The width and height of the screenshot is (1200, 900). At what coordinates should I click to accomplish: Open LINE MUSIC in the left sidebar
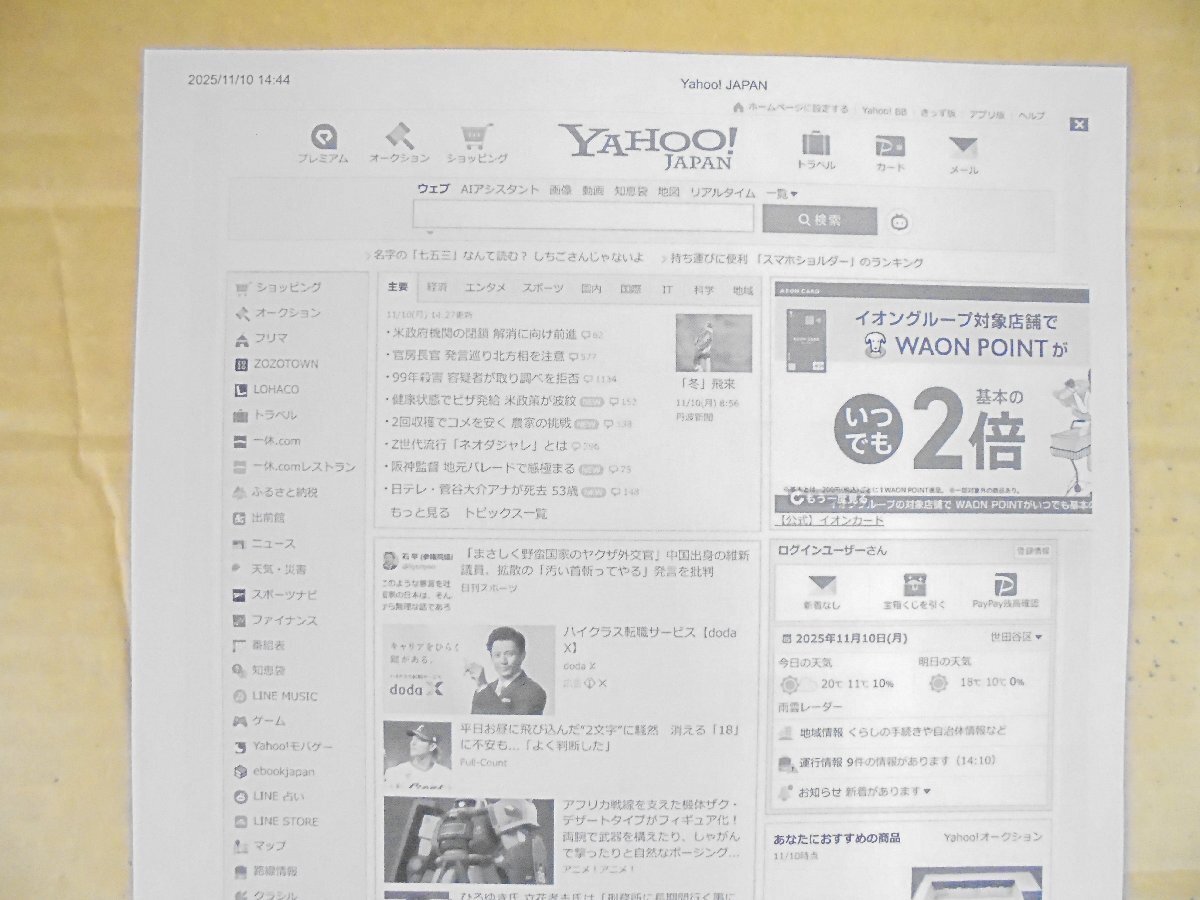pyautogui.click(x=275, y=696)
